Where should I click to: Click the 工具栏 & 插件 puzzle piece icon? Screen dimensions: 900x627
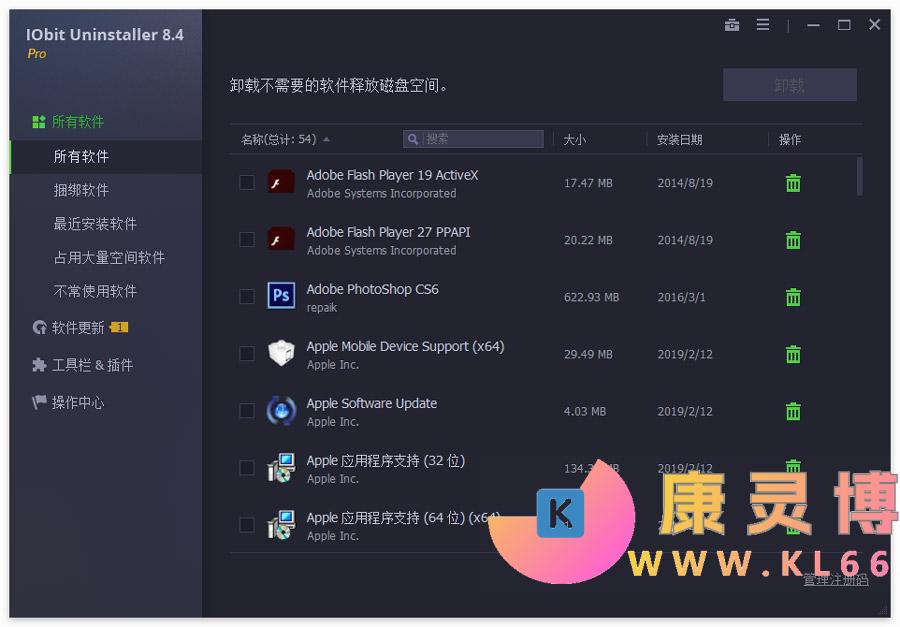click(39, 365)
